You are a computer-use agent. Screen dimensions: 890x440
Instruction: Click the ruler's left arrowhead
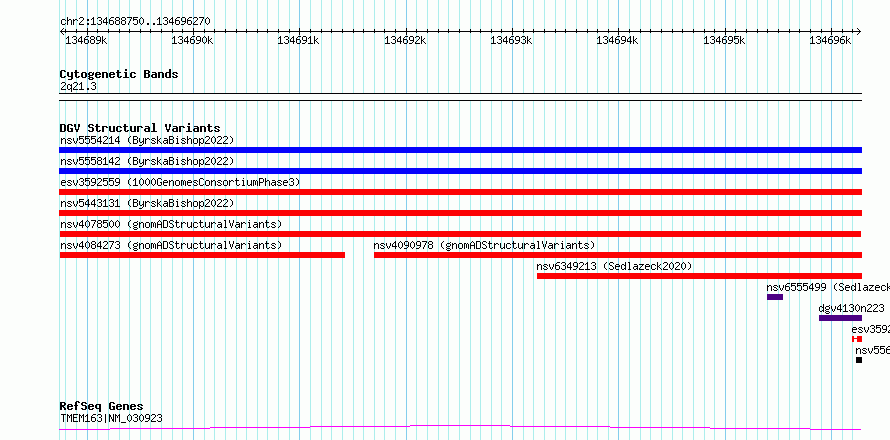pyautogui.click(x=62, y=32)
